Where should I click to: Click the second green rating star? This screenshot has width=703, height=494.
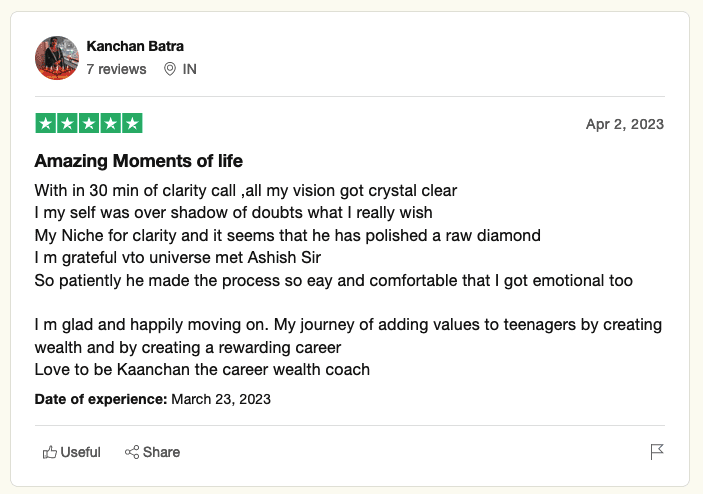67,124
